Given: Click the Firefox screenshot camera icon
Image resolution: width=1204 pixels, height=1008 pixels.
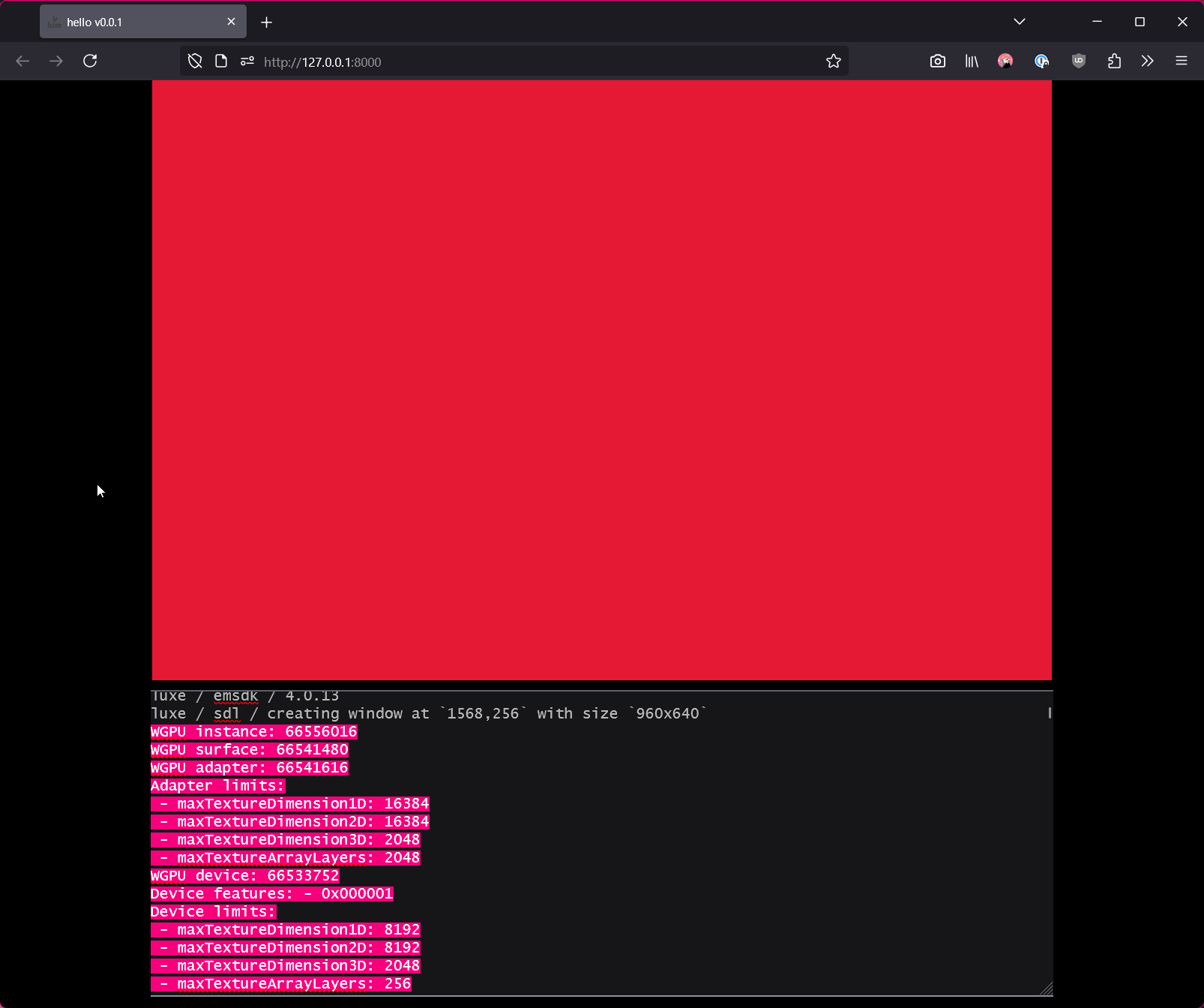Looking at the screenshot, I should [937, 61].
